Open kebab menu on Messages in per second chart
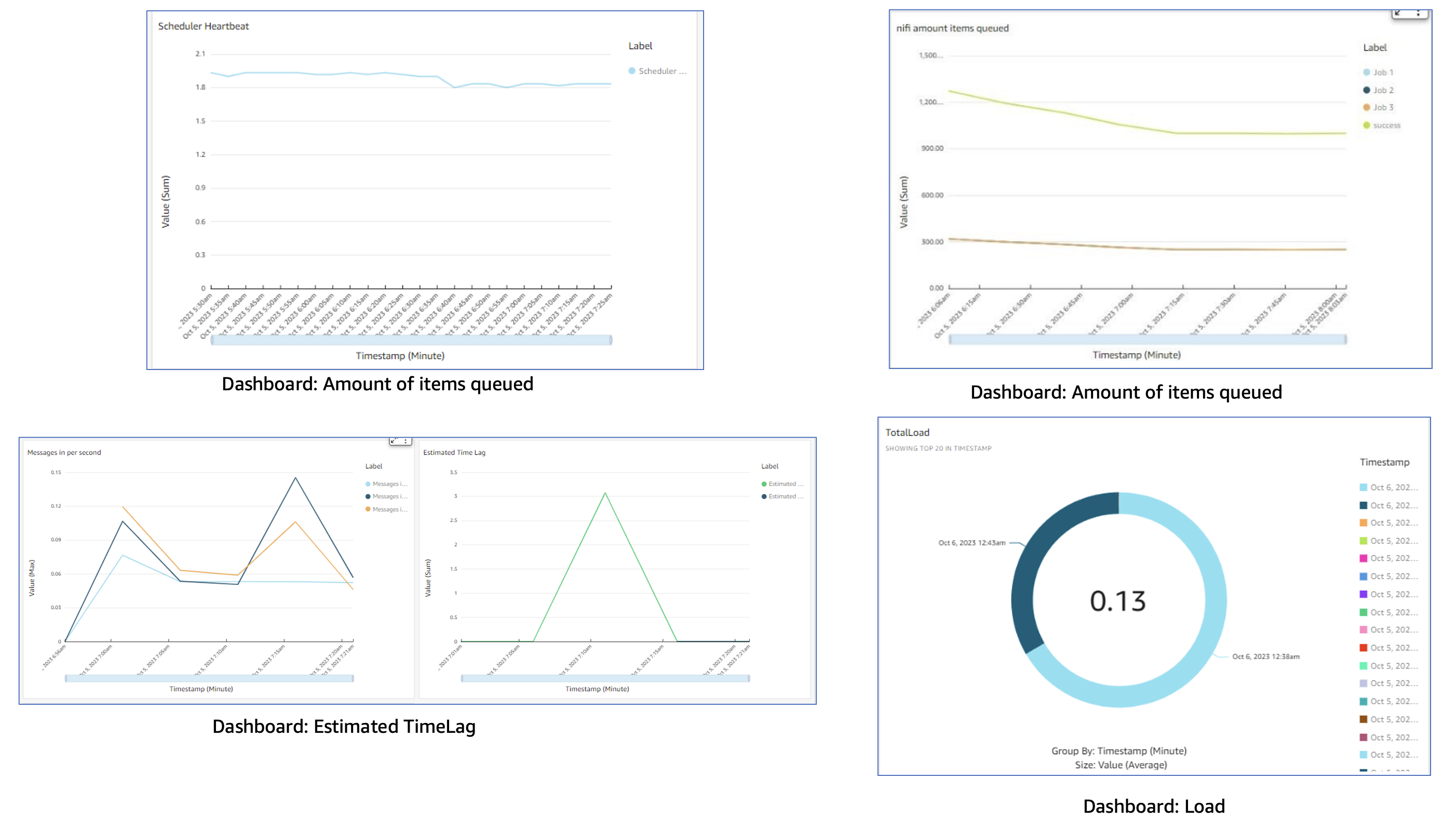Screen dimensions: 1456x820 [x=406, y=441]
